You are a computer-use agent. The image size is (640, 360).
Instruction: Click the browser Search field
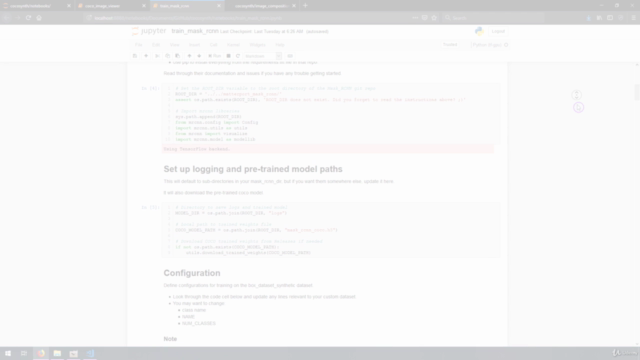click(x=493, y=18)
